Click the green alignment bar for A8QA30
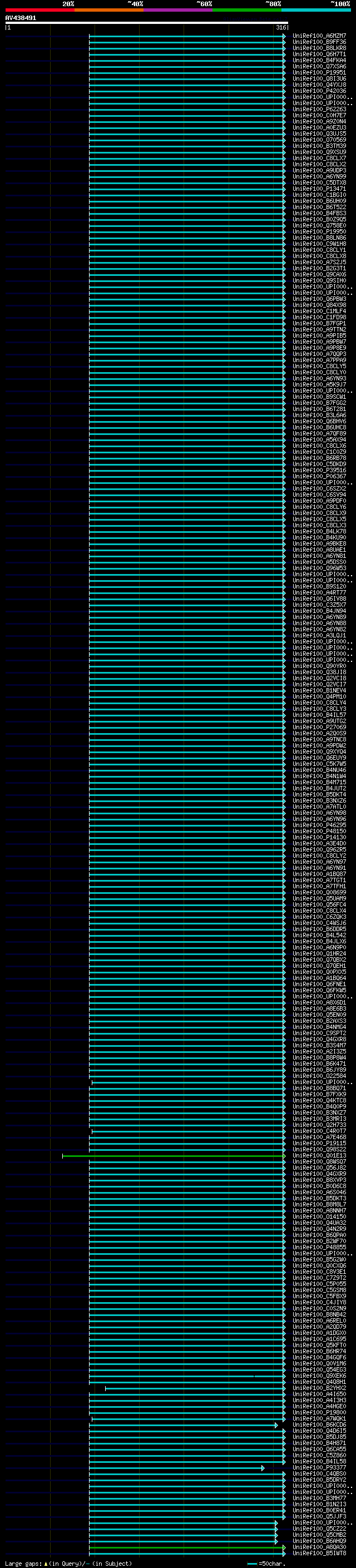 click(187, 1547)
